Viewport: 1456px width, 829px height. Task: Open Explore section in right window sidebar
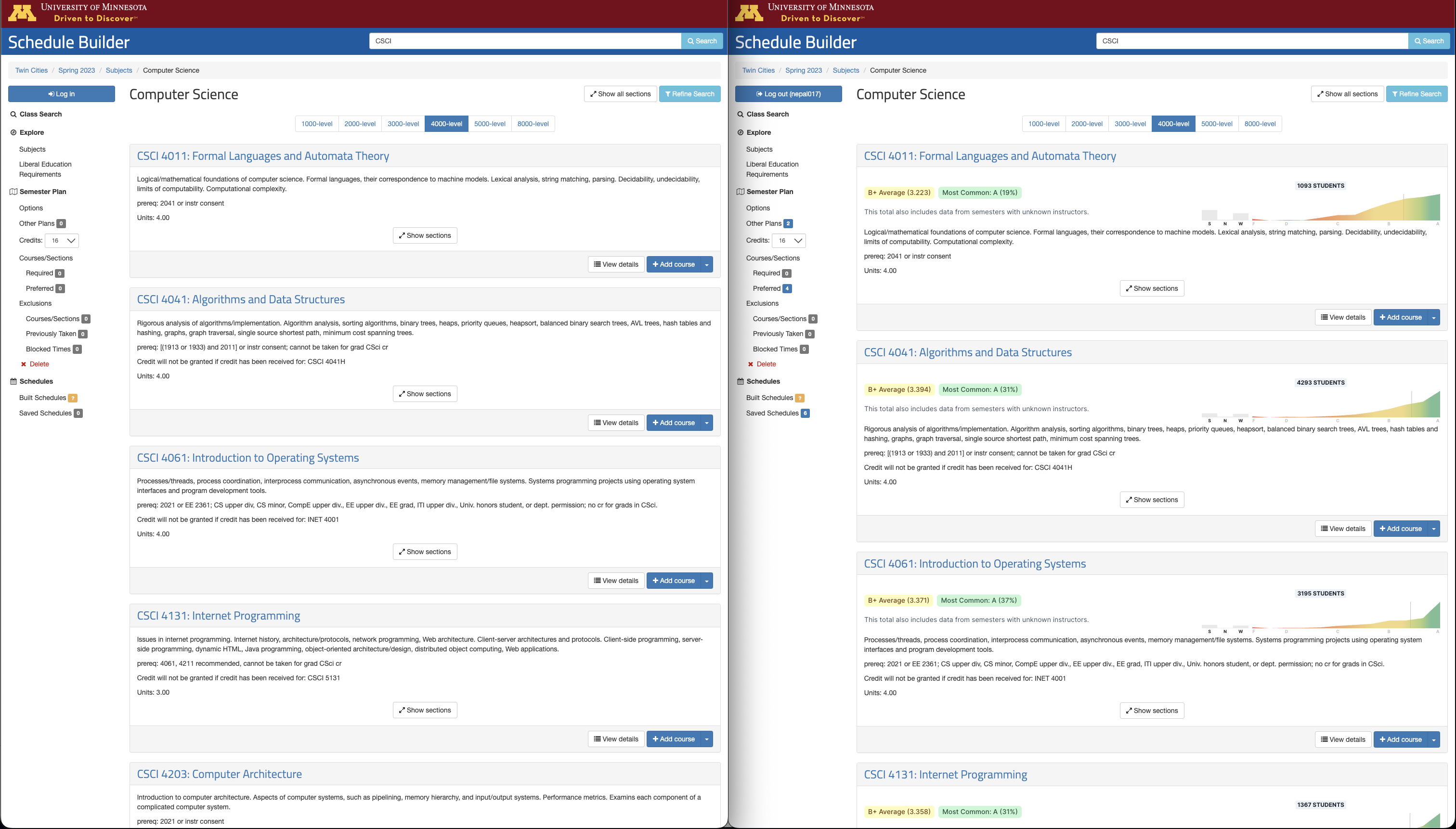(x=754, y=132)
